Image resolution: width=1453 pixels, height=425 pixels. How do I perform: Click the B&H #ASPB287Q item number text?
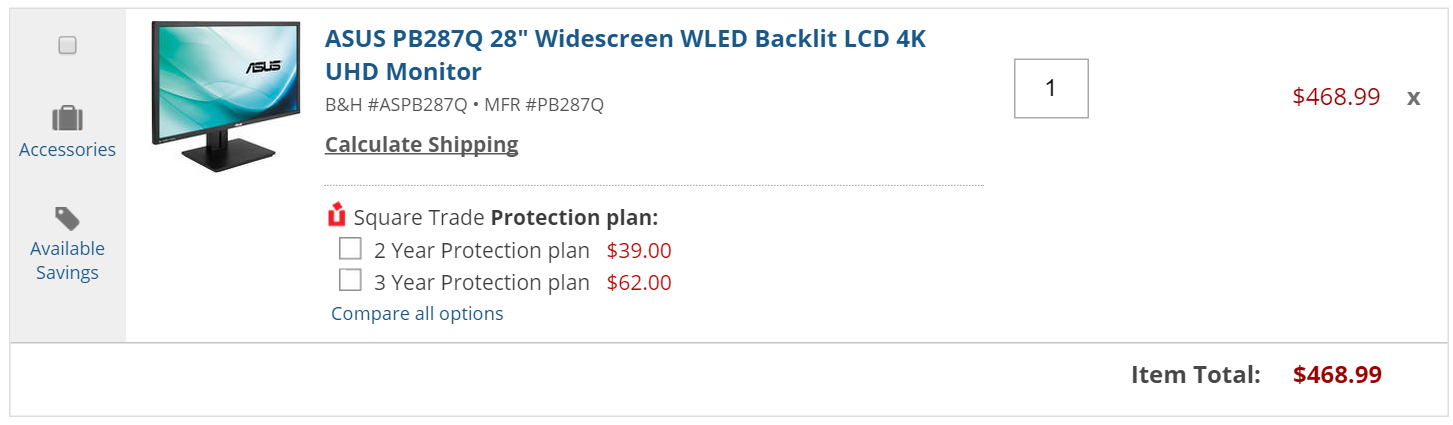coord(396,104)
